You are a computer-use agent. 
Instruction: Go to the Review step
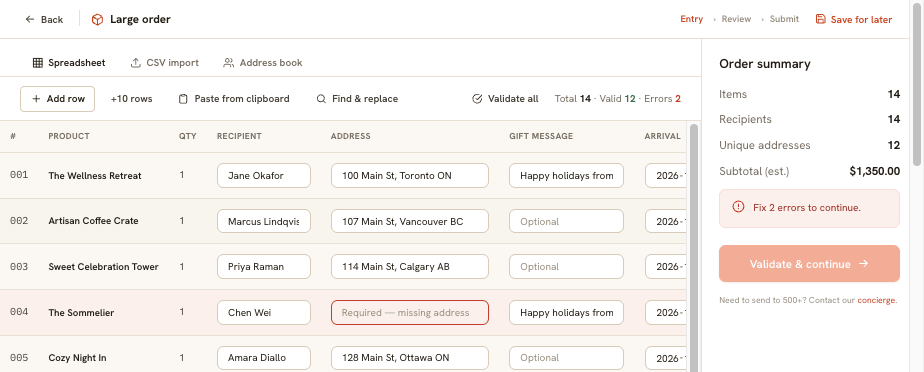click(x=736, y=19)
